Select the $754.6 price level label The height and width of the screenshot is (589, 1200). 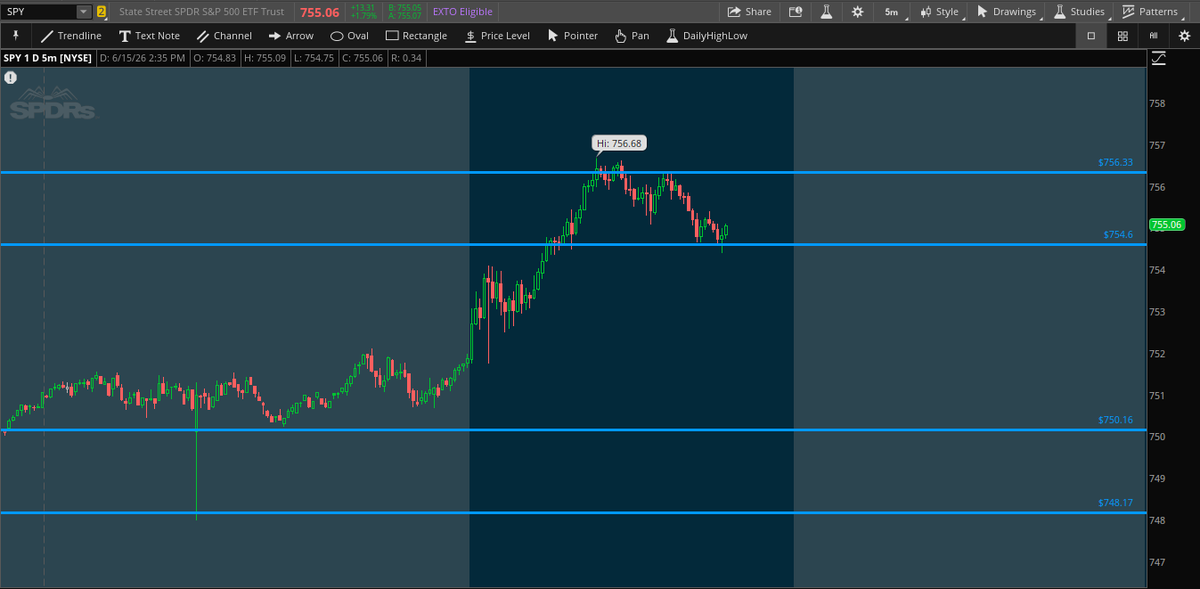click(1118, 235)
